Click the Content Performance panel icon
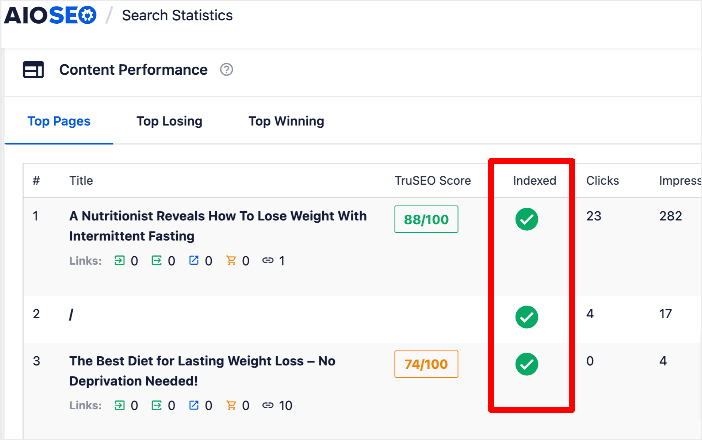Image resolution: width=702 pixels, height=440 pixels. [x=34, y=70]
